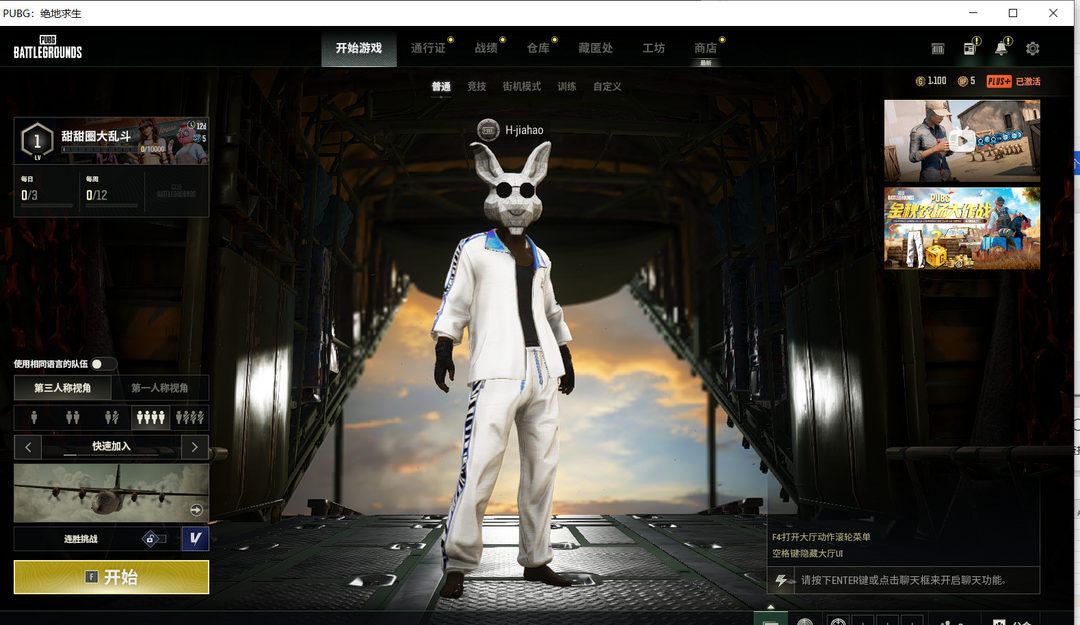Click the crate icon in the top bar
The image size is (1080, 625).
tap(938, 48)
